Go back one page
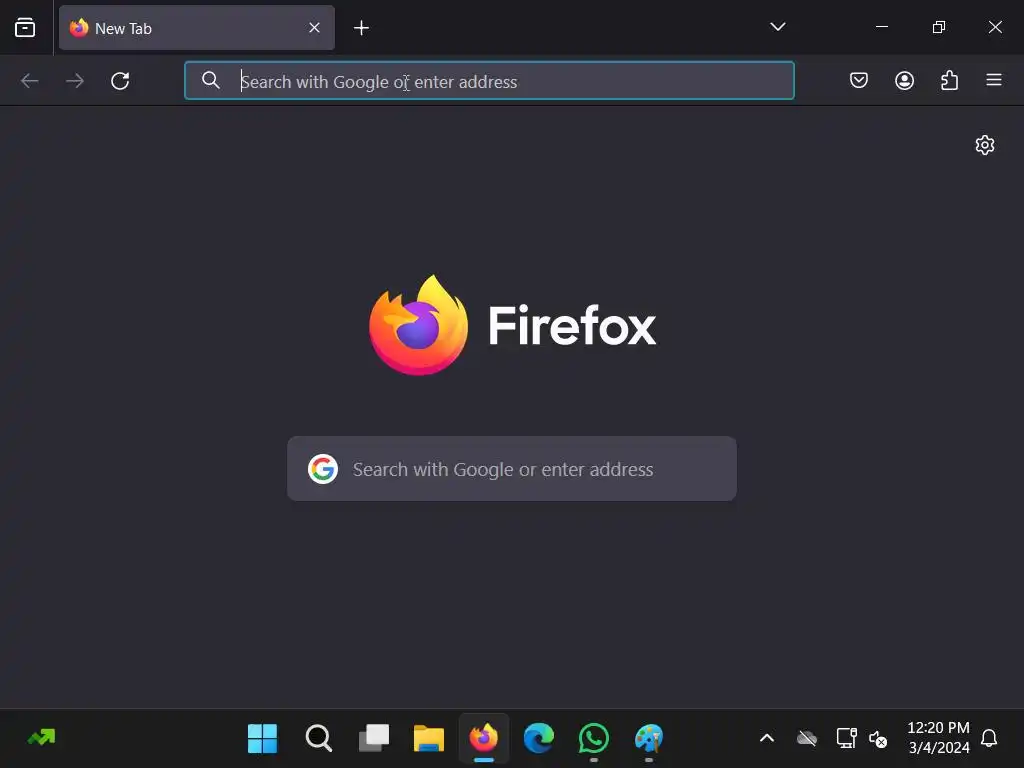This screenshot has height=768, width=1024. point(29,81)
